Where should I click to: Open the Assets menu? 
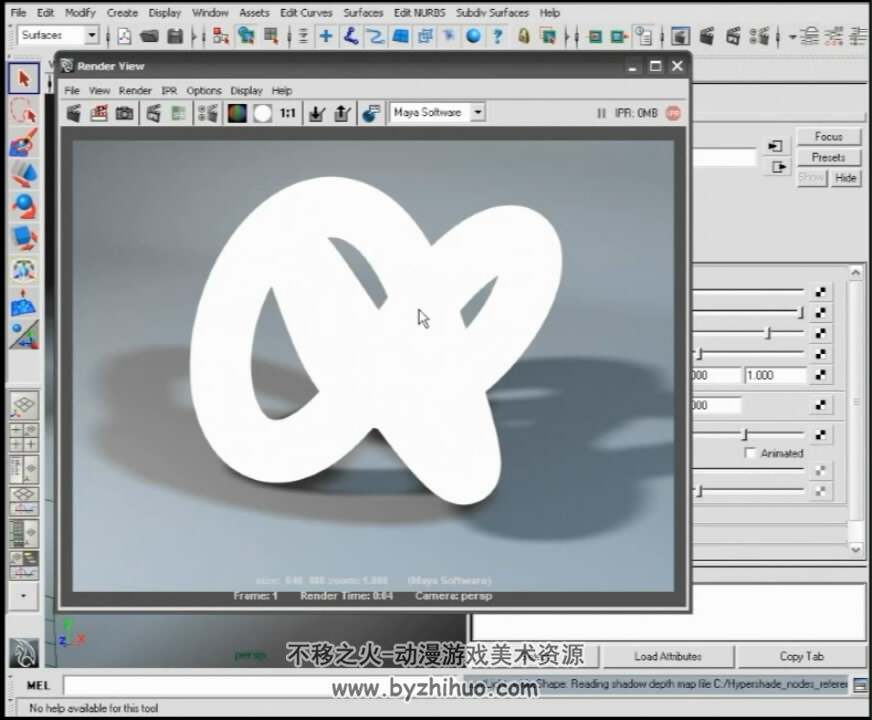point(254,13)
